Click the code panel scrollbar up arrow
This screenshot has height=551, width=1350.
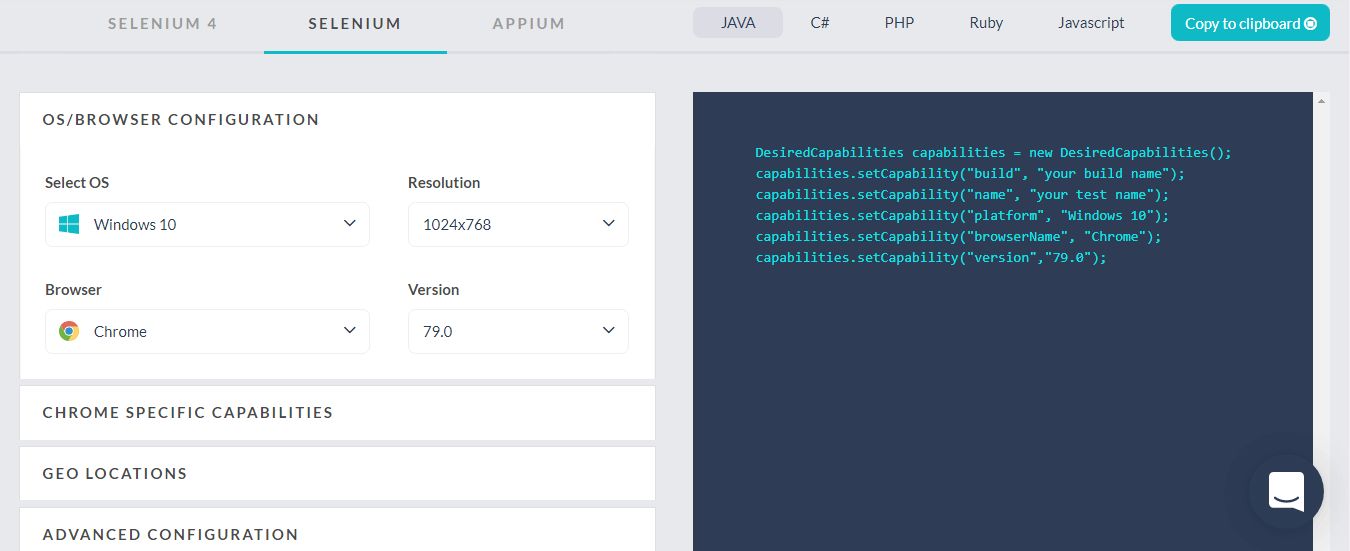[1322, 101]
